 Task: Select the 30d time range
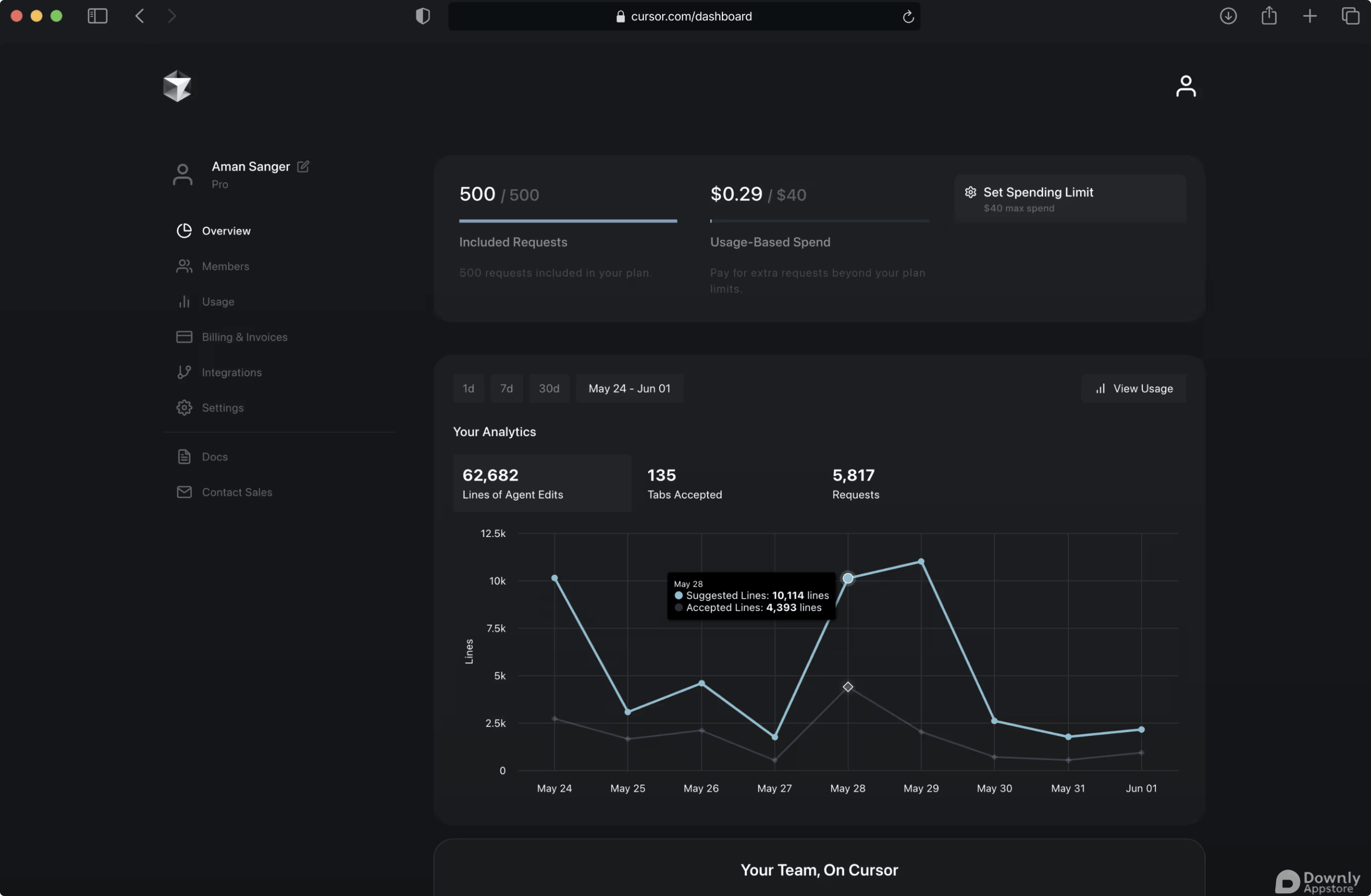(549, 389)
